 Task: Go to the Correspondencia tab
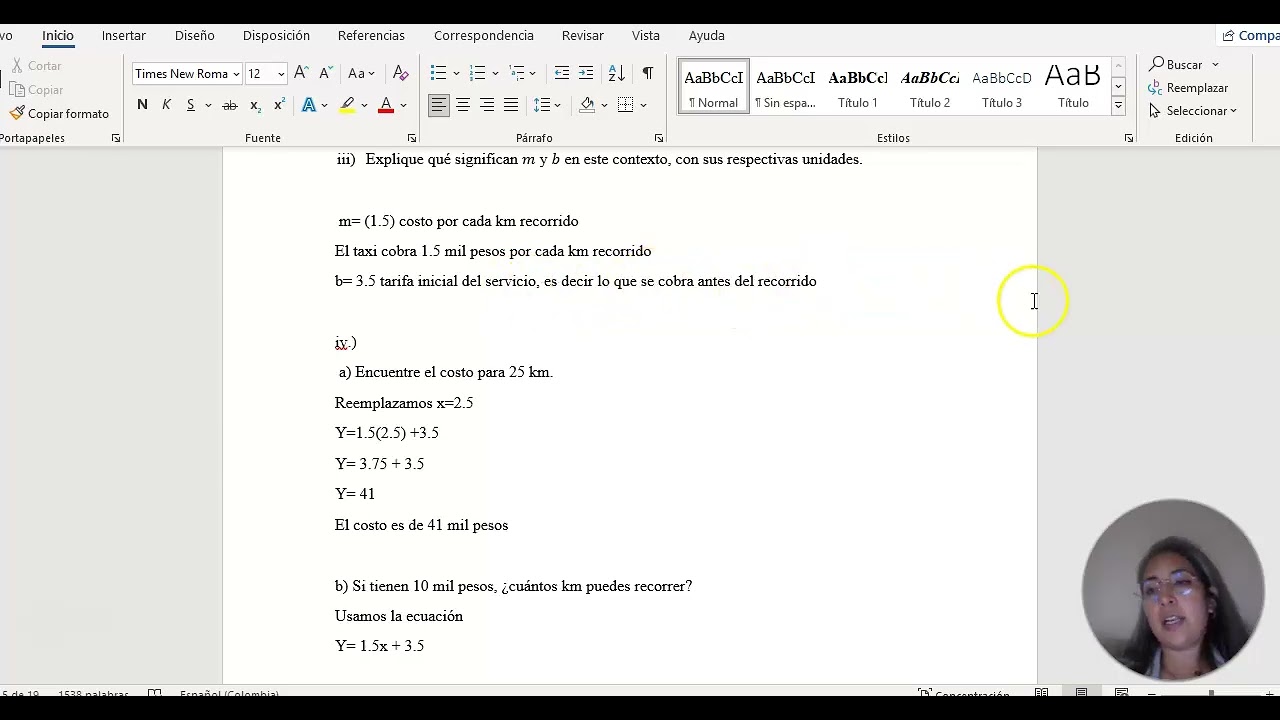click(x=484, y=35)
